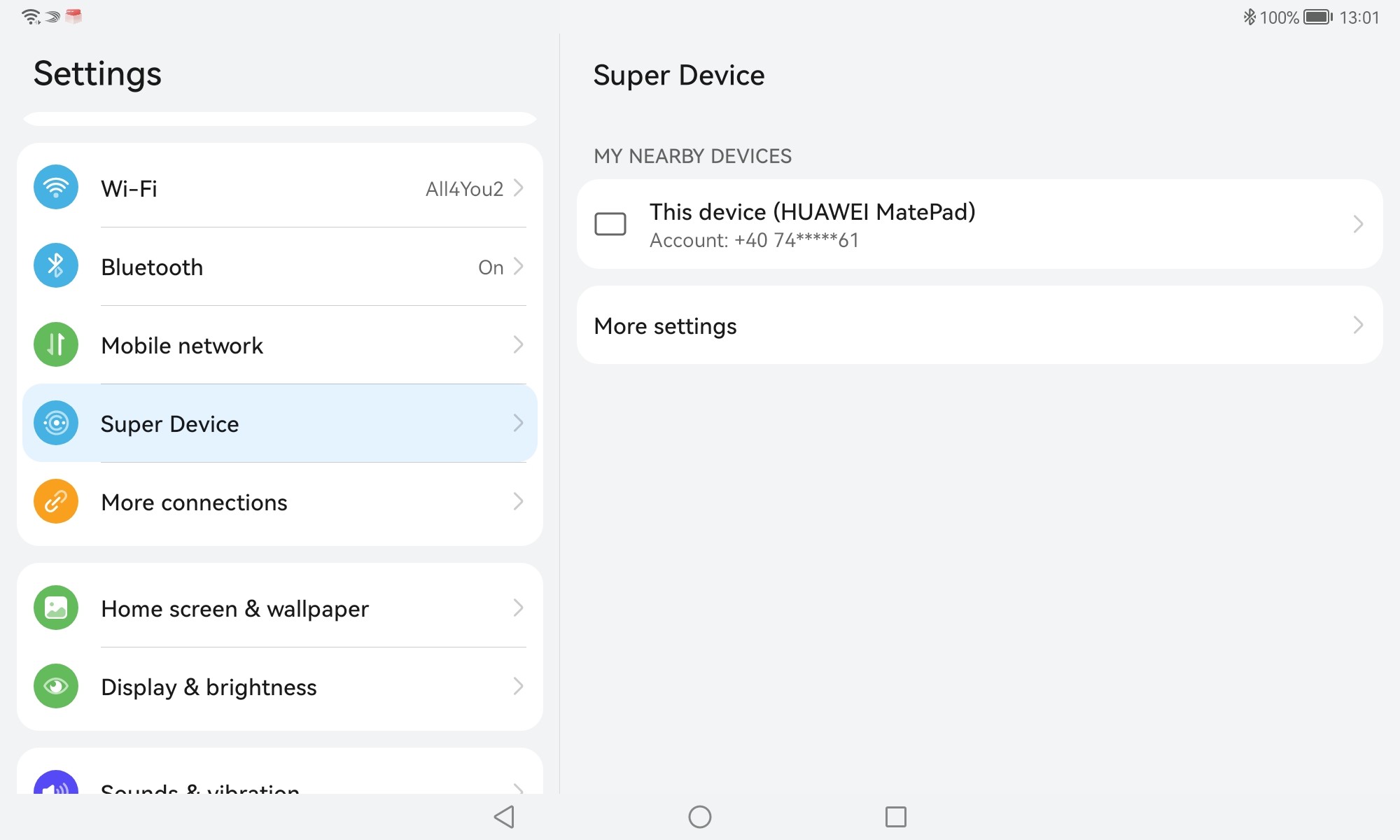
Task: Tap chevron beside Wi-Fi network All4You2
Action: coord(518,188)
